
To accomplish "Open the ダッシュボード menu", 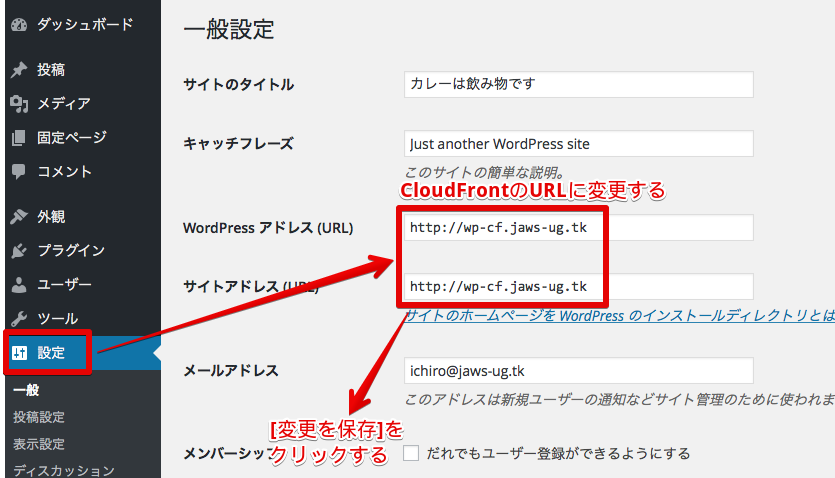I will [83, 24].
